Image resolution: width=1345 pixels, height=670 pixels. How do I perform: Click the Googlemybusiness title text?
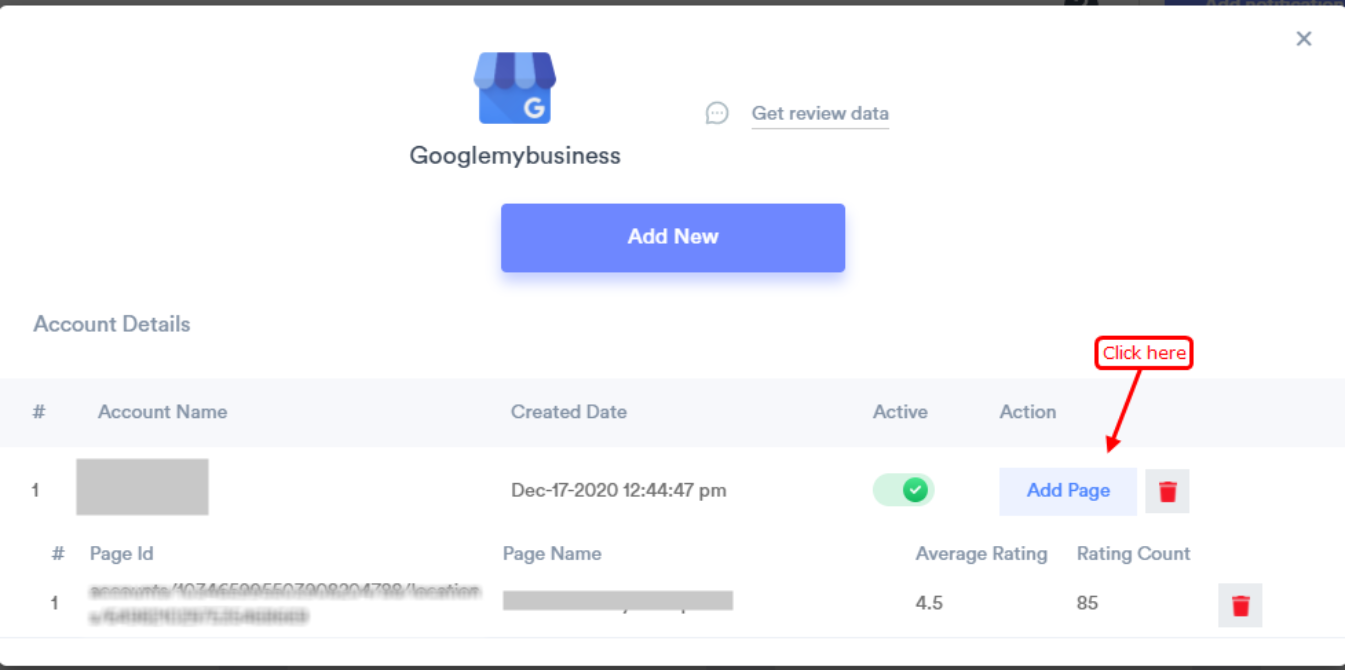(x=515, y=156)
